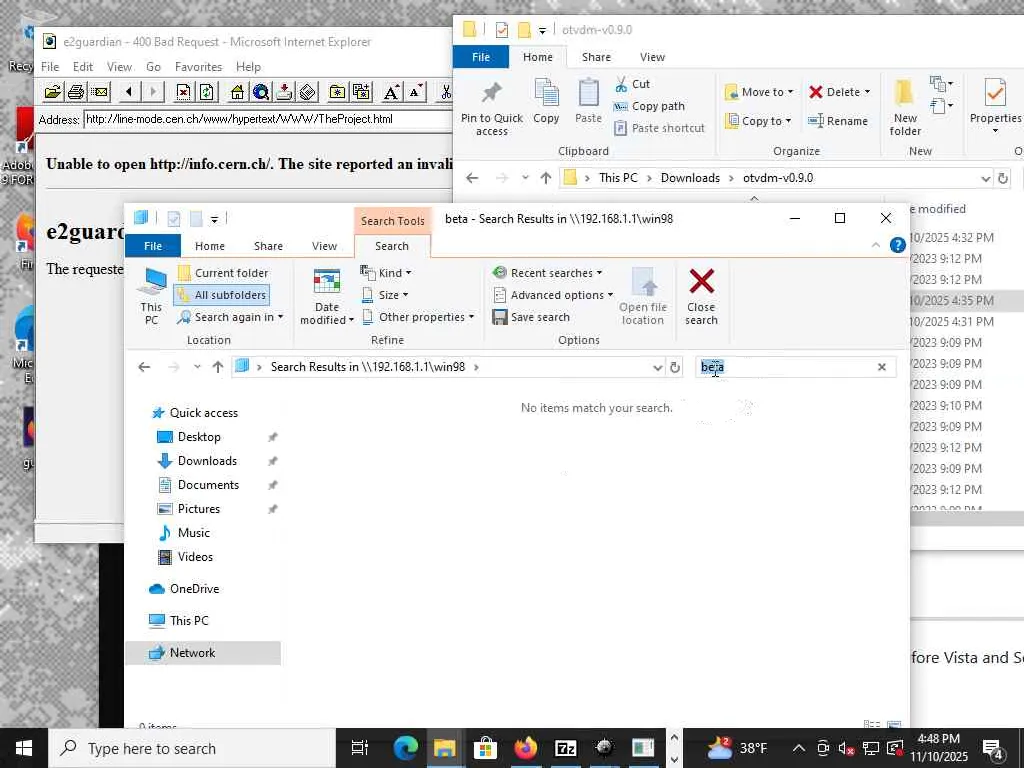
Task: Expand address history dropdown in search window
Action: tap(658, 367)
